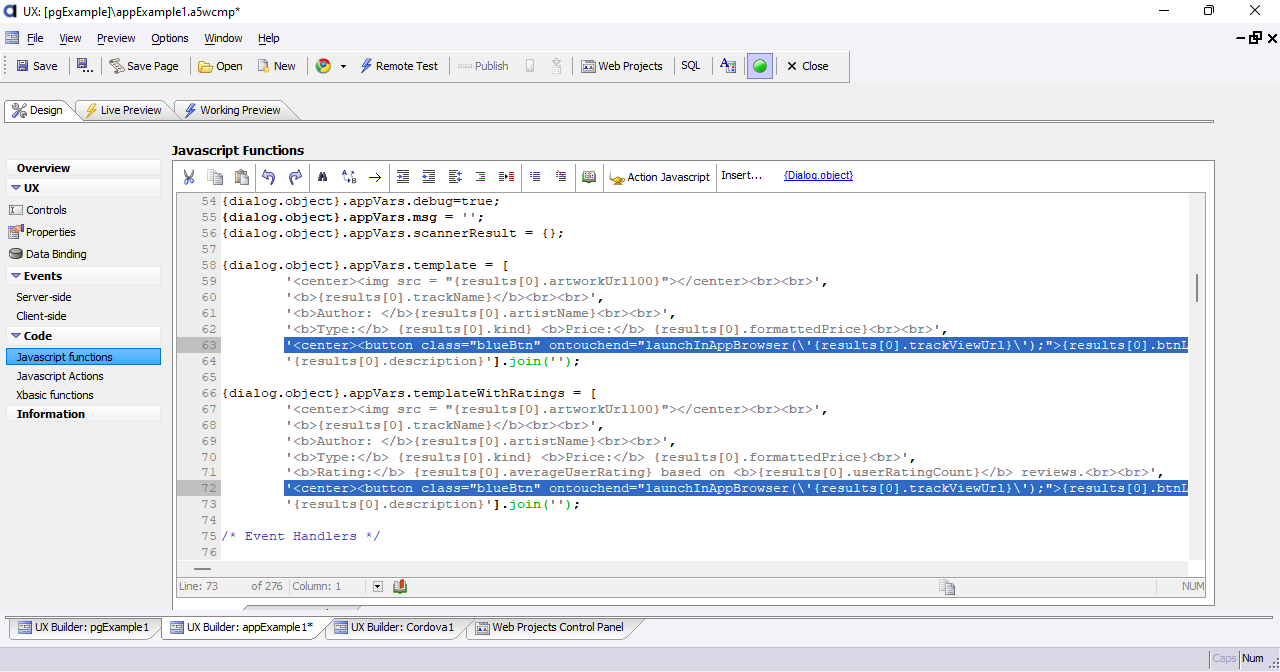Click the Save As icon with ellipsis

(x=85, y=66)
